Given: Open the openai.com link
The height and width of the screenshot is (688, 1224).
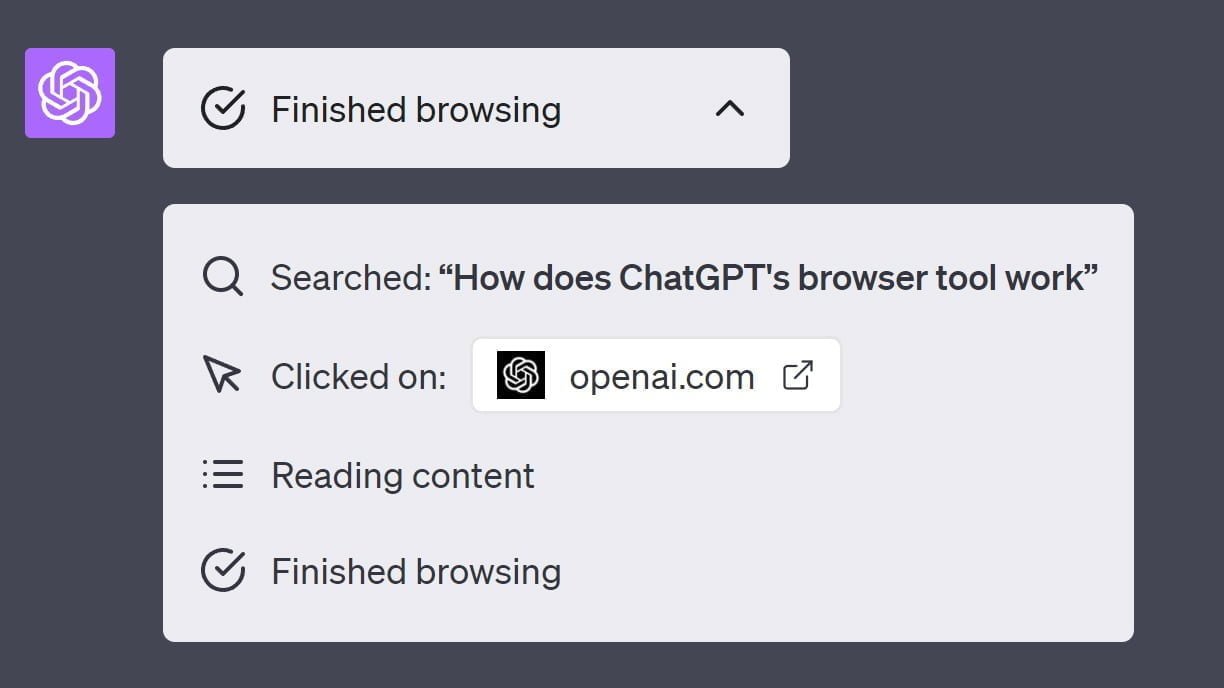Looking at the screenshot, I should click(661, 376).
